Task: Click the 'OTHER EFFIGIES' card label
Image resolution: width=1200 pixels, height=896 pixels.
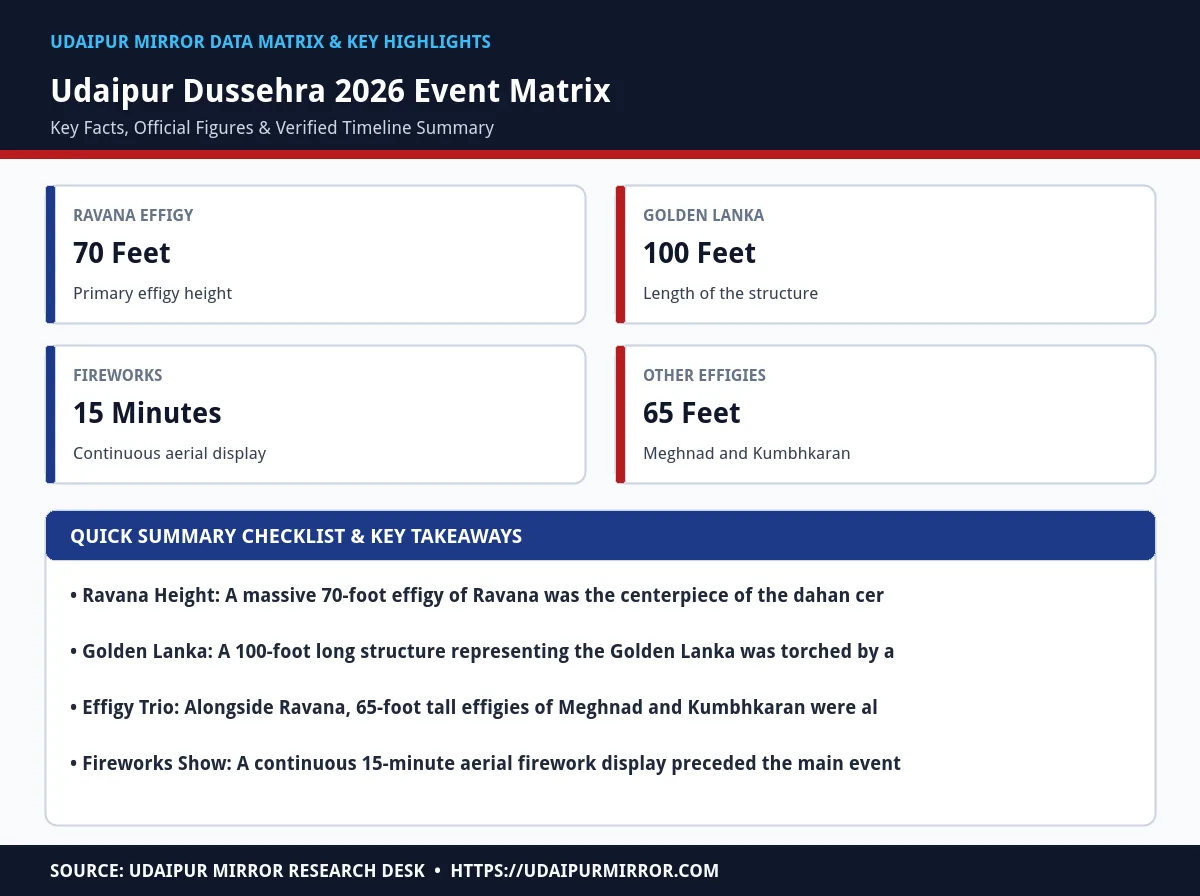Action: click(x=704, y=375)
